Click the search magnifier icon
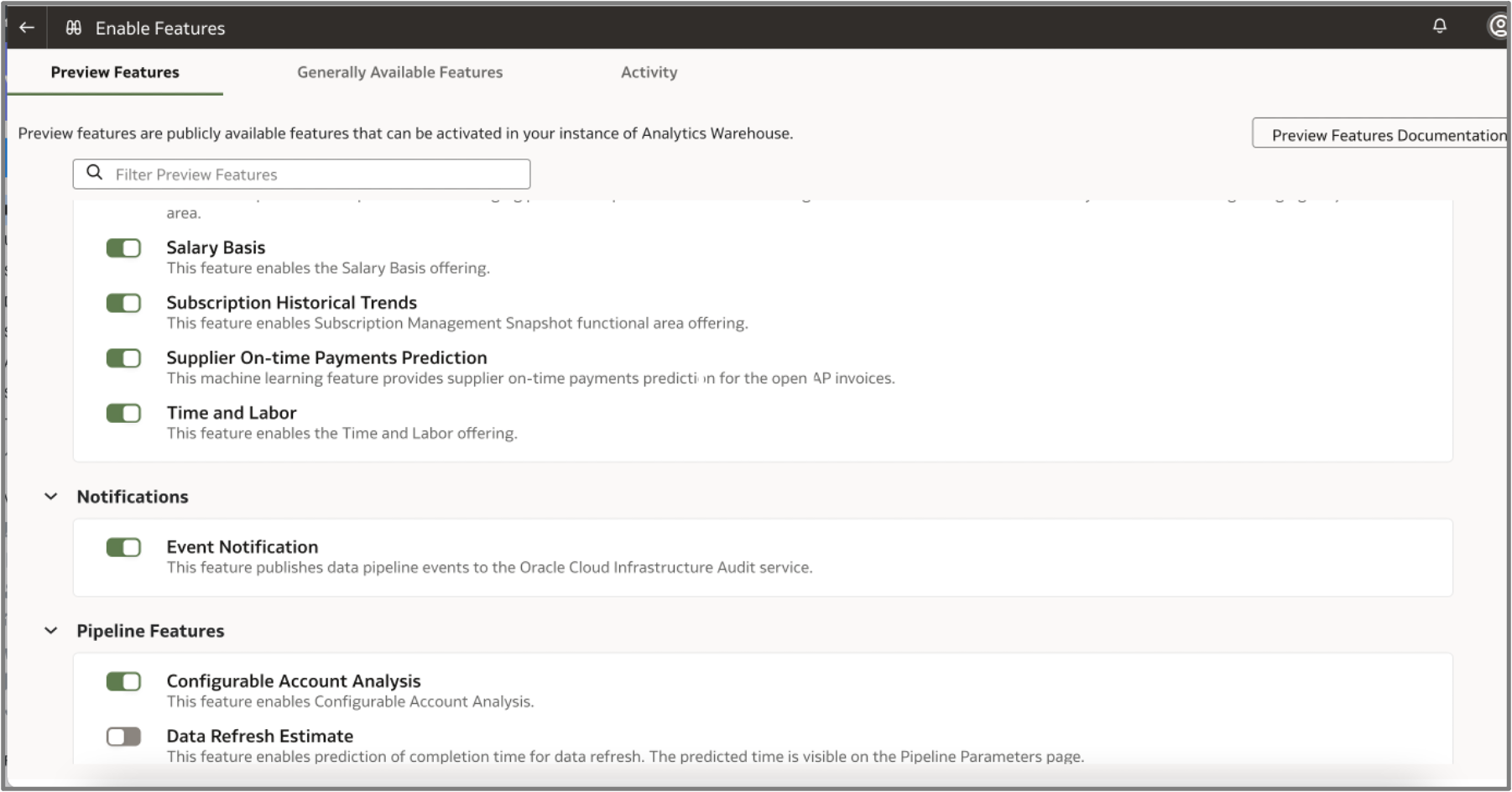 (95, 173)
